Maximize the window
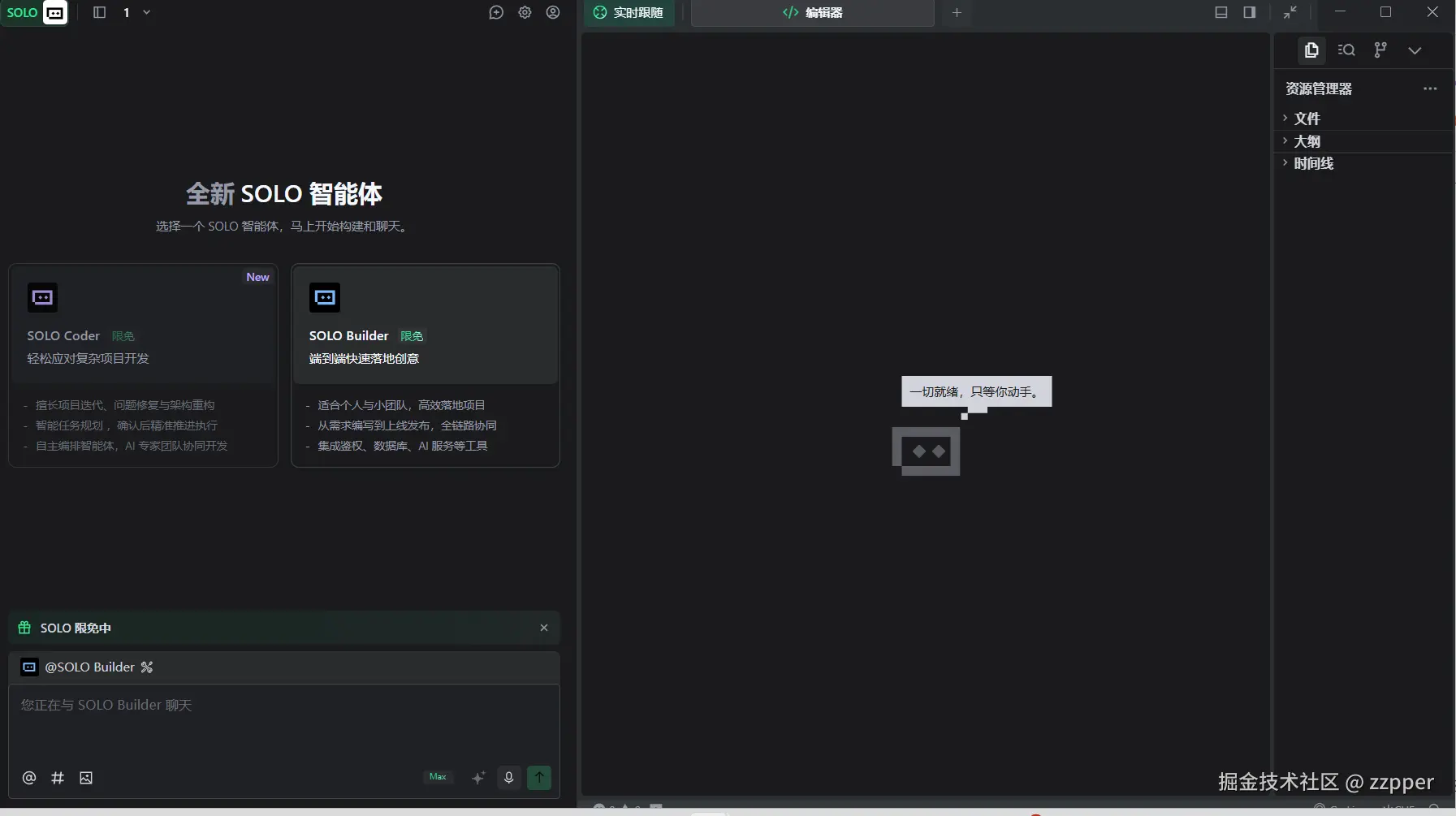Viewport: 1456px width, 816px height. click(1385, 12)
